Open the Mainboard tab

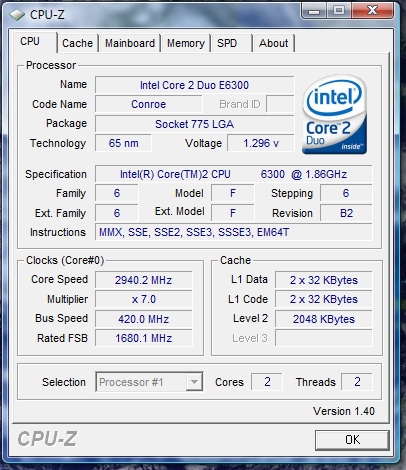pos(130,43)
